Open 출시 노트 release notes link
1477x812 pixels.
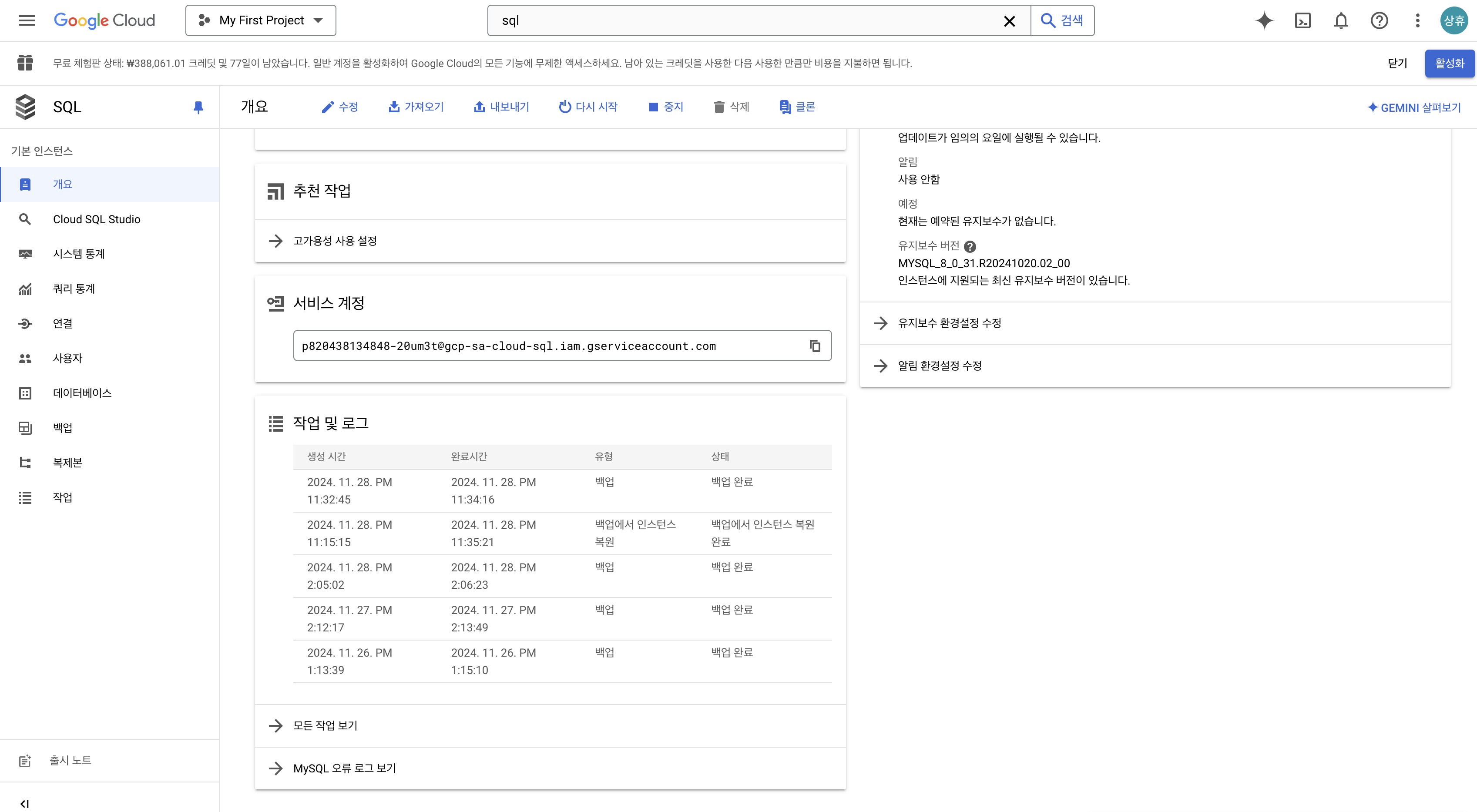coord(110,760)
